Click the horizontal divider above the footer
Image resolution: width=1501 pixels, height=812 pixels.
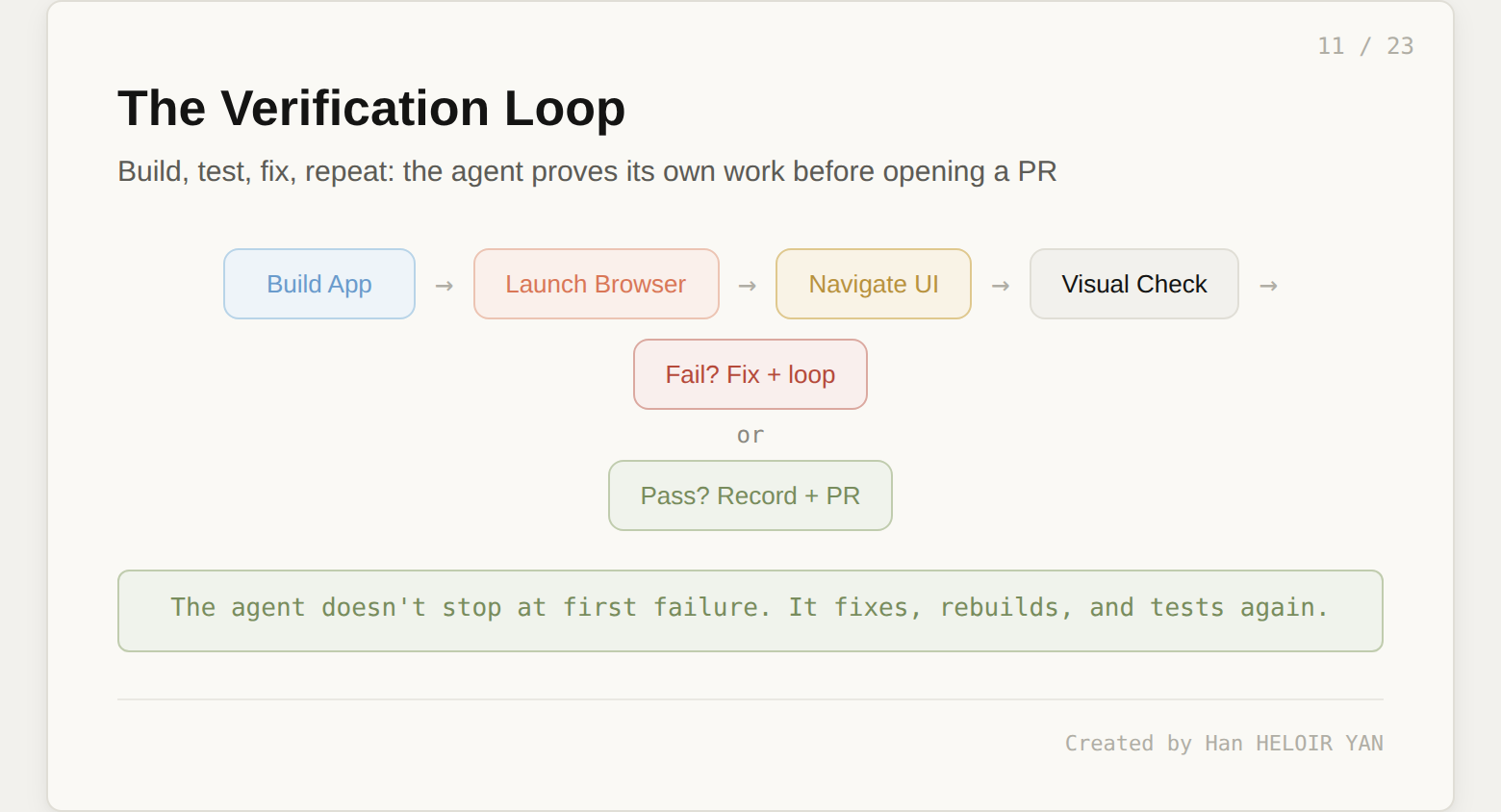click(750, 699)
